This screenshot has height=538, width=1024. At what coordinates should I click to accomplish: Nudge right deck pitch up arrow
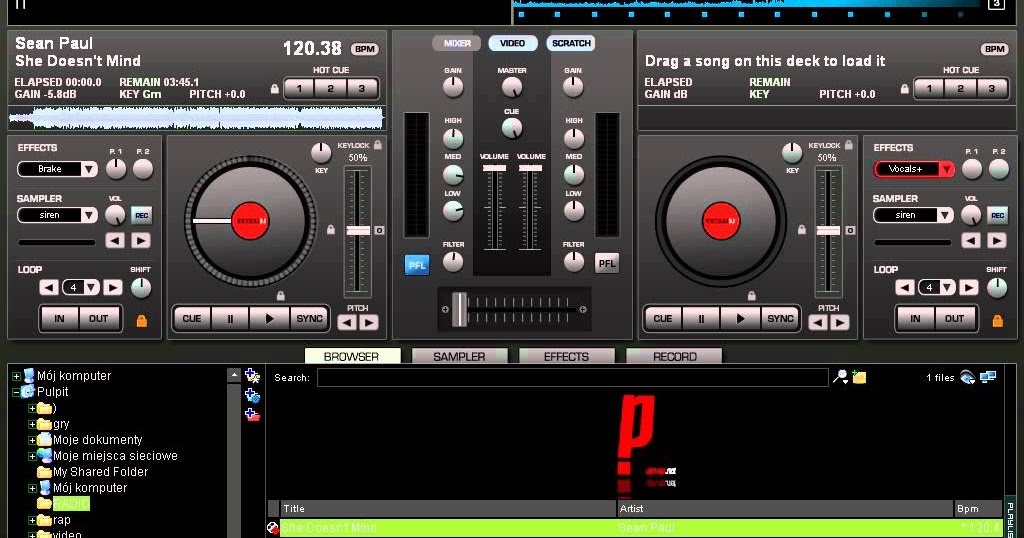[840, 323]
